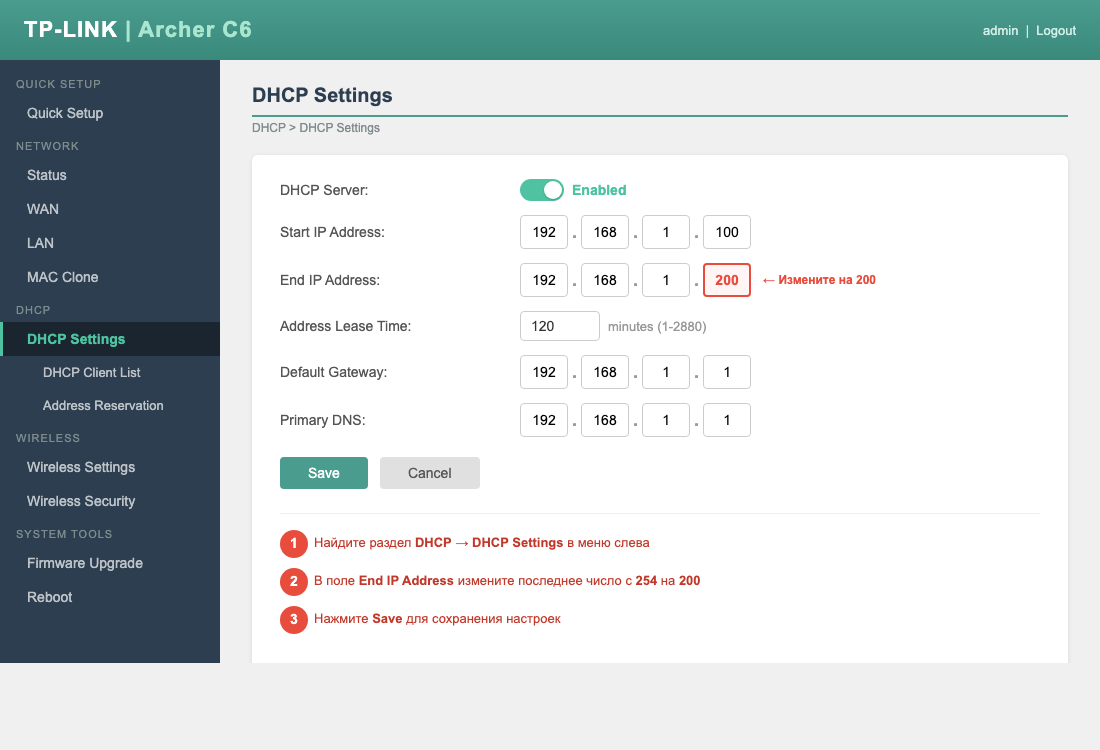Open DHCP Settings in the sidebar
Image resolution: width=1100 pixels, height=750 pixels.
[76, 338]
